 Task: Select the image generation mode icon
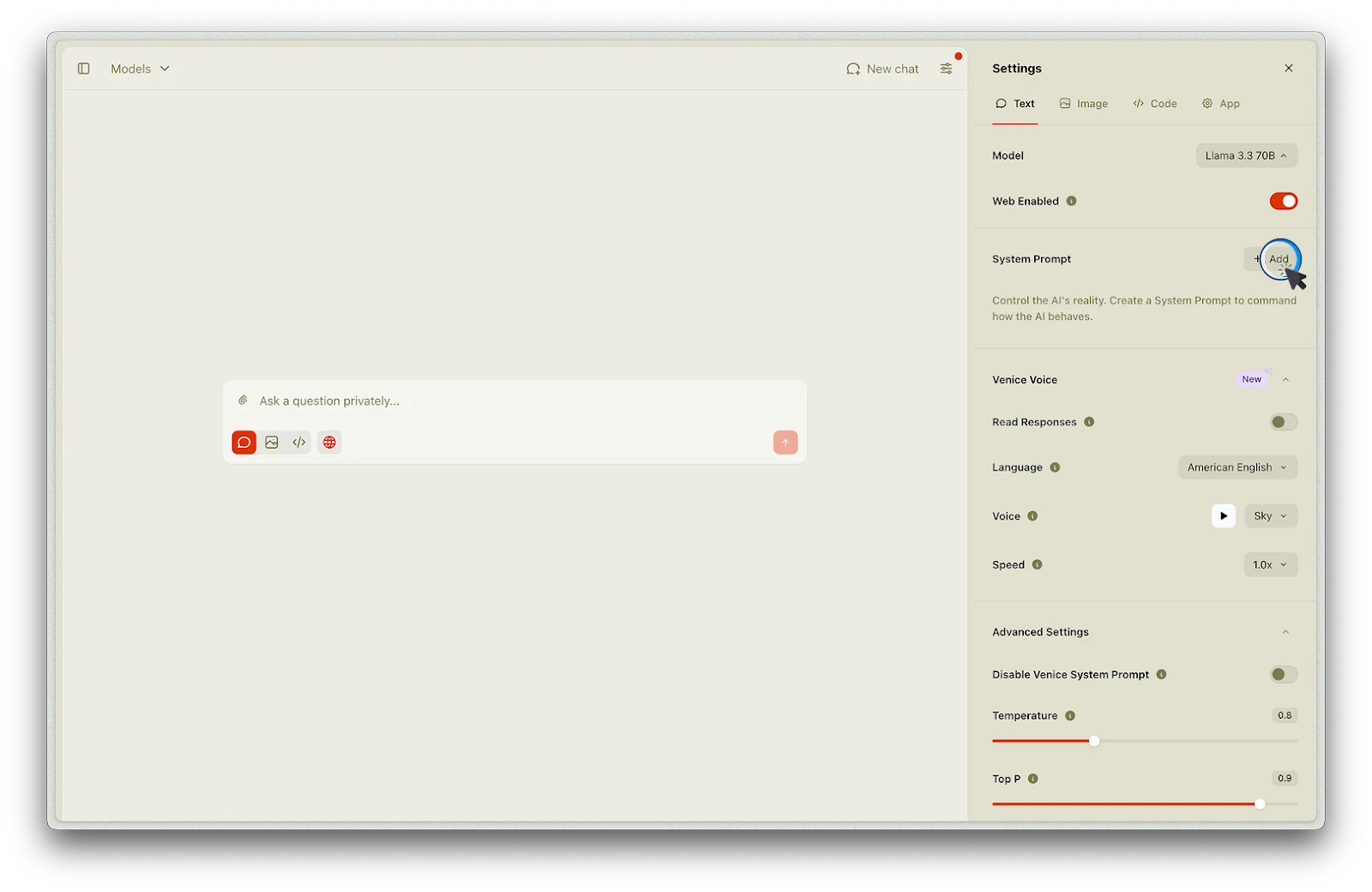coord(272,443)
